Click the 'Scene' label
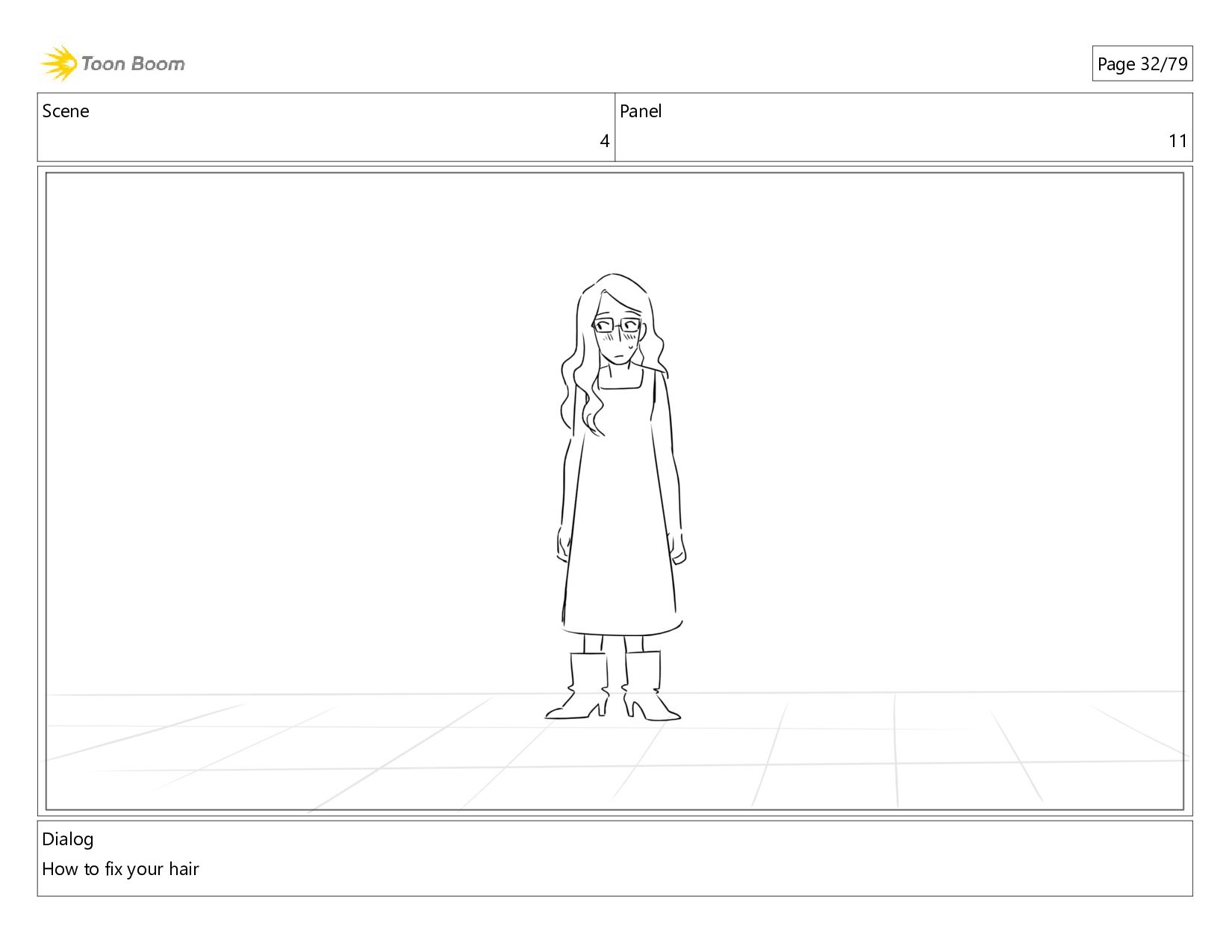 [x=66, y=111]
